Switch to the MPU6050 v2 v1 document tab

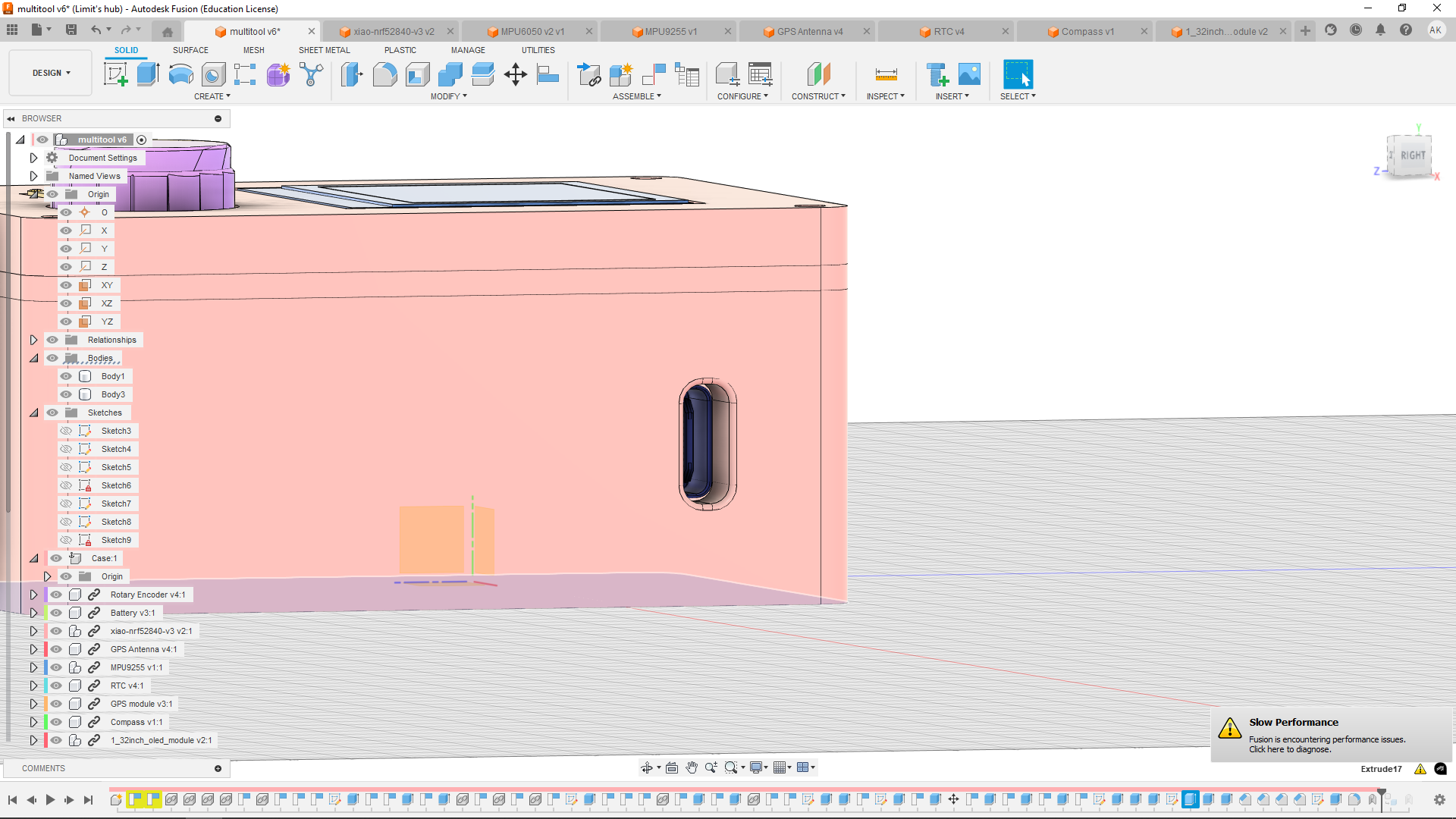pos(532,31)
